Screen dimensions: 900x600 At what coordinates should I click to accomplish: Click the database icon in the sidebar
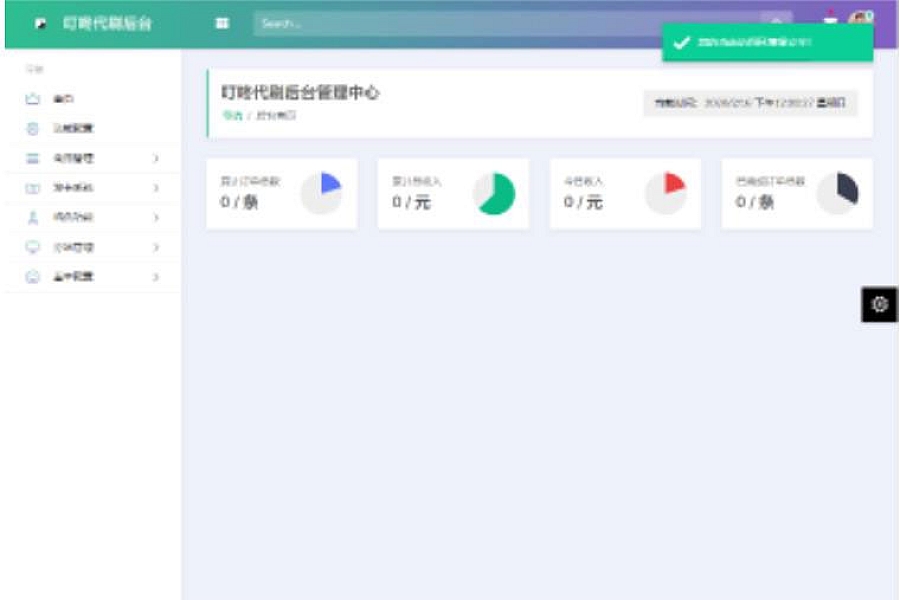33,129
